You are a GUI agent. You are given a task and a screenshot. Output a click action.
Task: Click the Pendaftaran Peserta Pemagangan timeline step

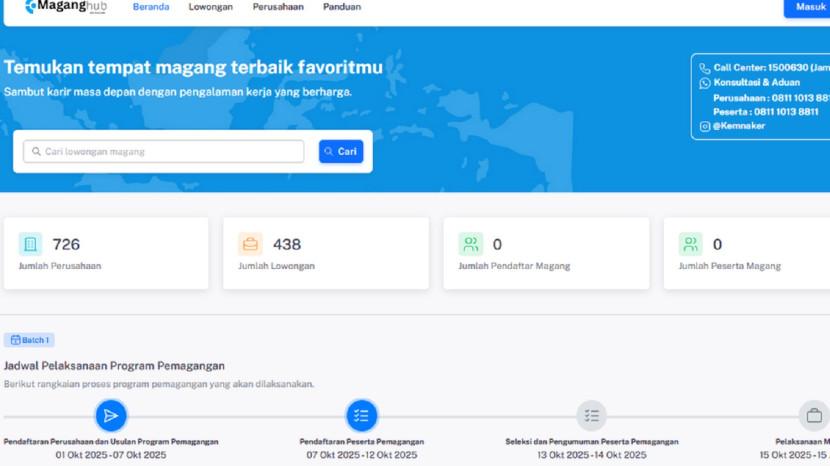click(x=362, y=416)
